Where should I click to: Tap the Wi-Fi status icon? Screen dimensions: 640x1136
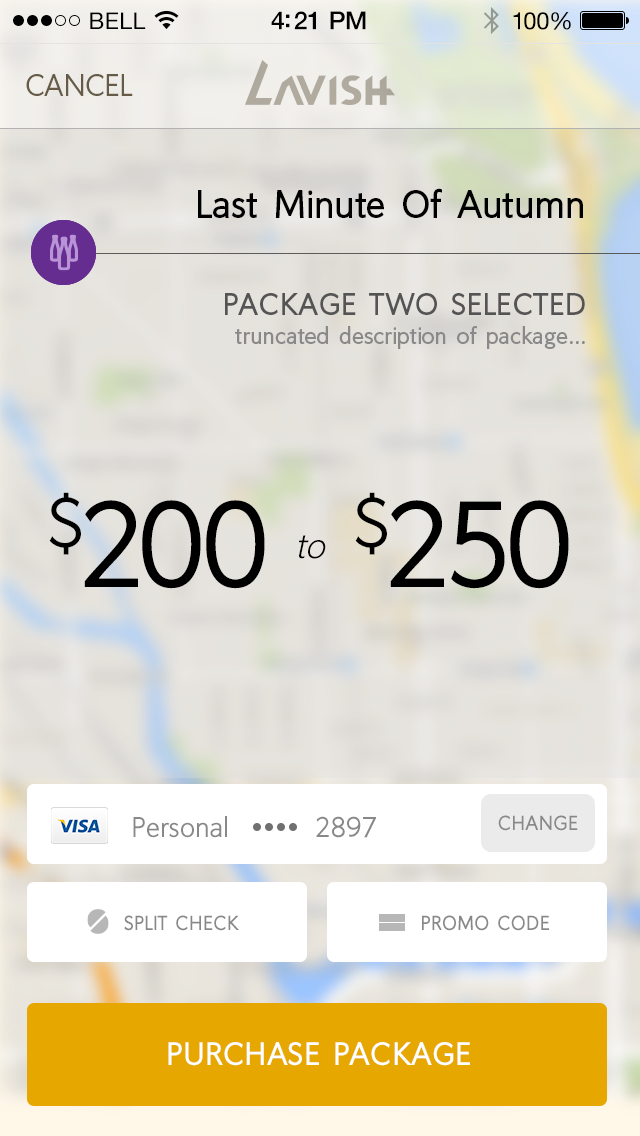click(x=166, y=20)
